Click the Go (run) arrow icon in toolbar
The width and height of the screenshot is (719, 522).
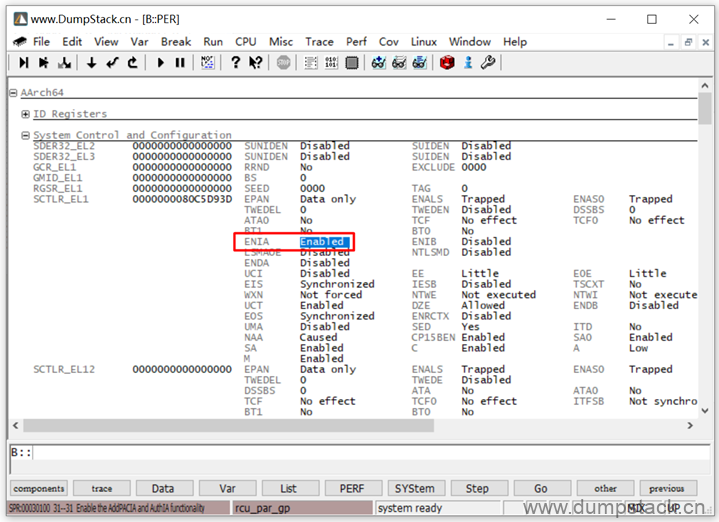pyautogui.click(x=160, y=62)
